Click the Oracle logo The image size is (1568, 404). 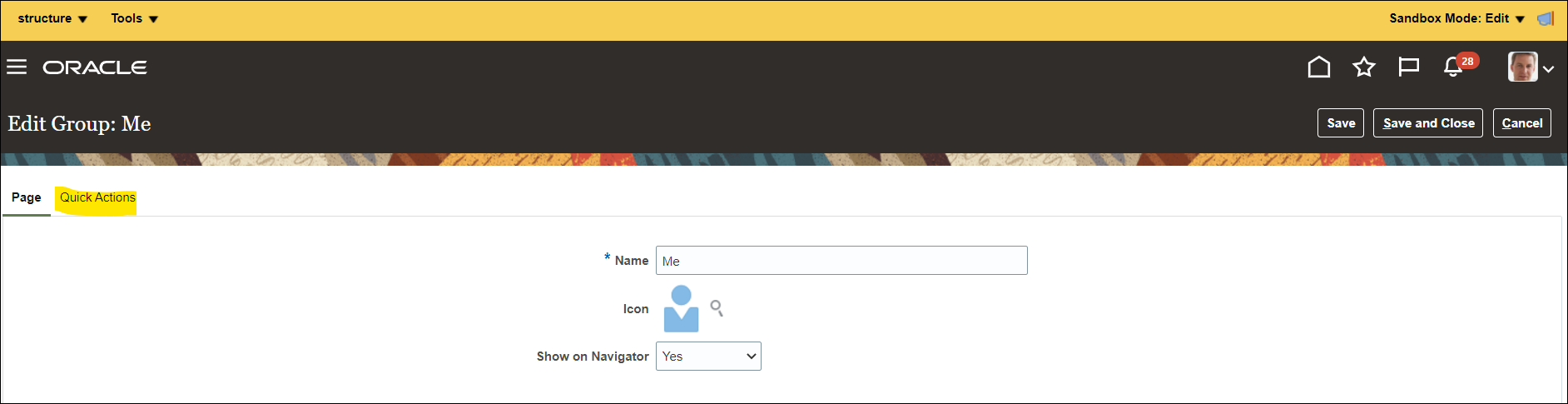click(x=95, y=67)
